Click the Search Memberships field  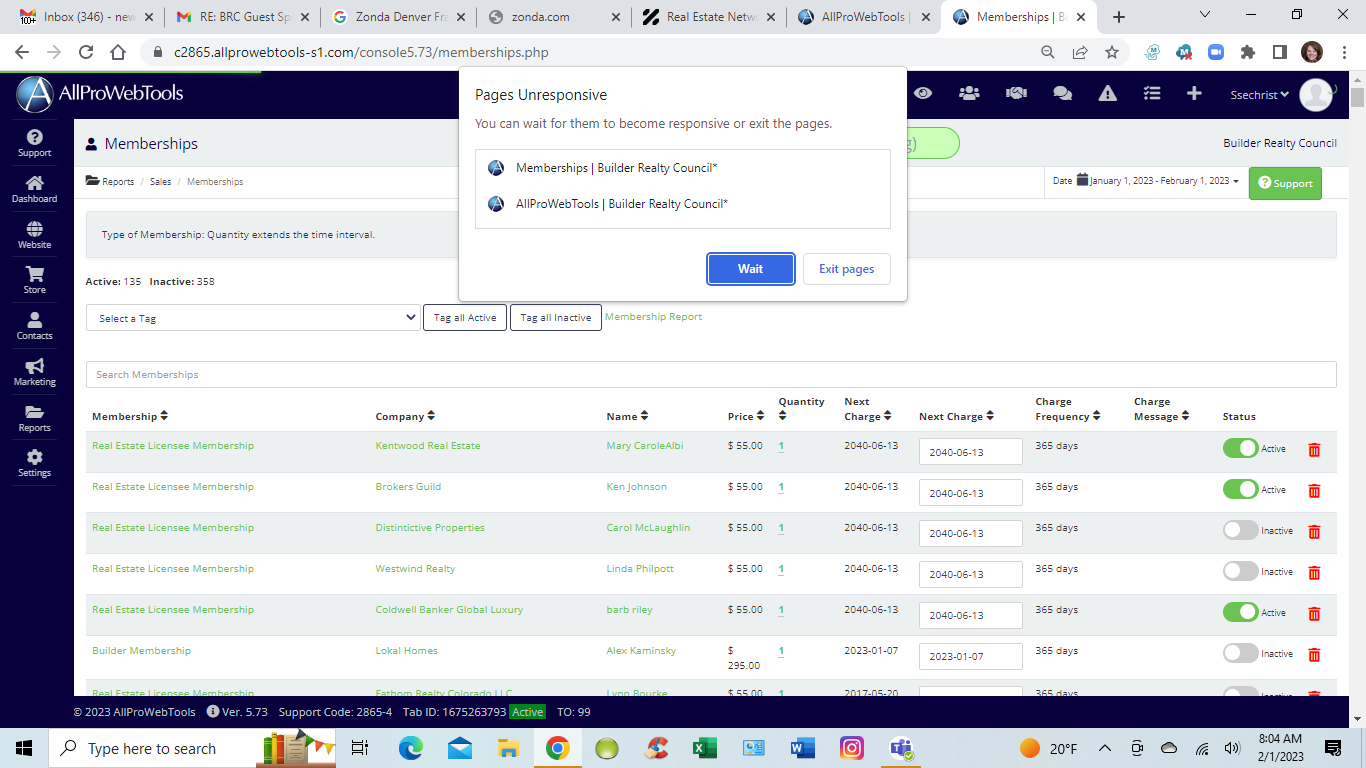(x=711, y=374)
